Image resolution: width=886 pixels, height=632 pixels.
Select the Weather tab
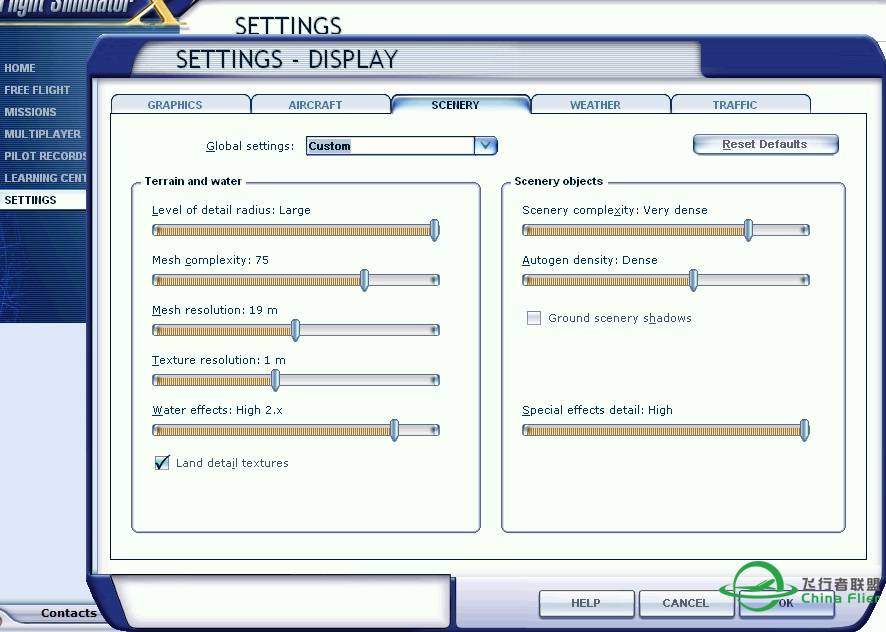pos(595,105)
